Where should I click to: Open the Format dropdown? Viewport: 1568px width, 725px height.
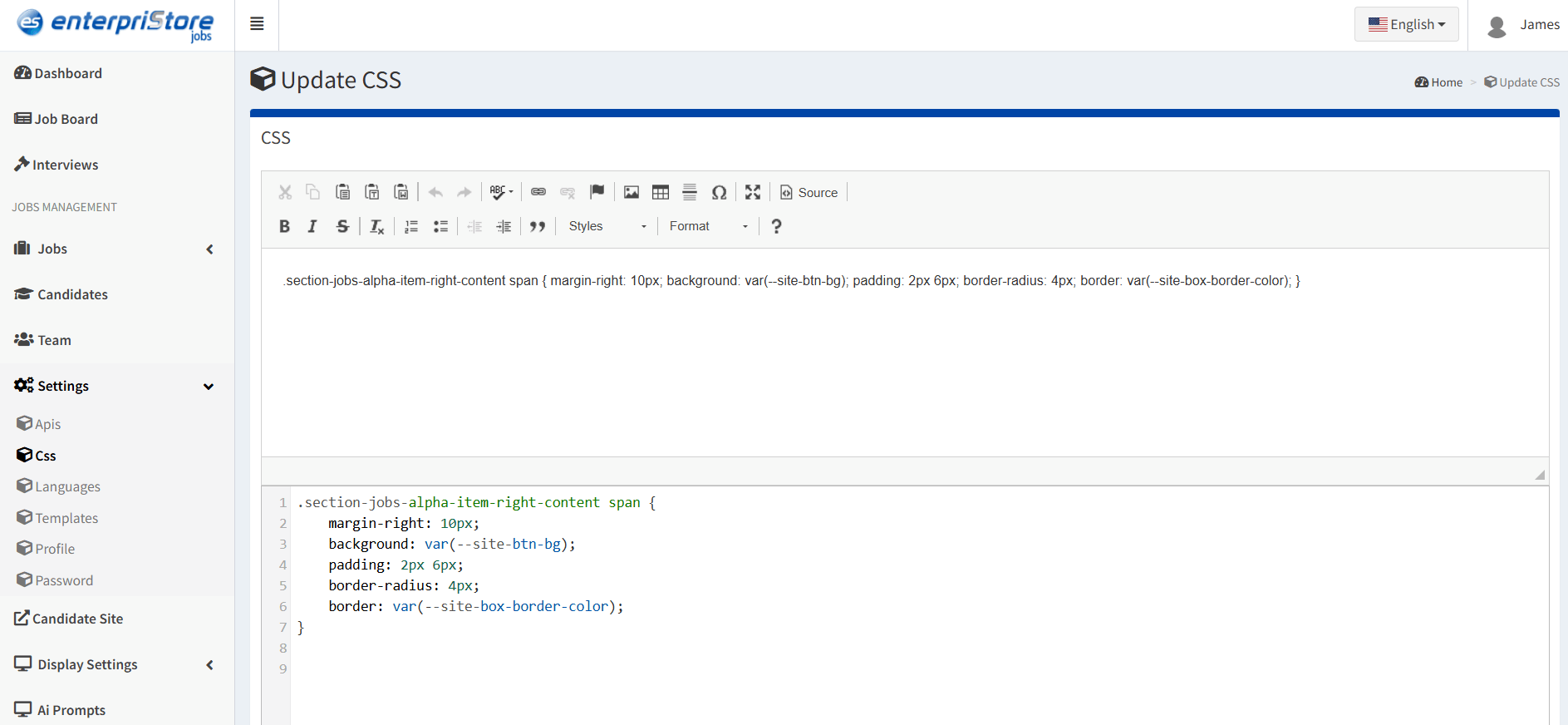[708, 226]
